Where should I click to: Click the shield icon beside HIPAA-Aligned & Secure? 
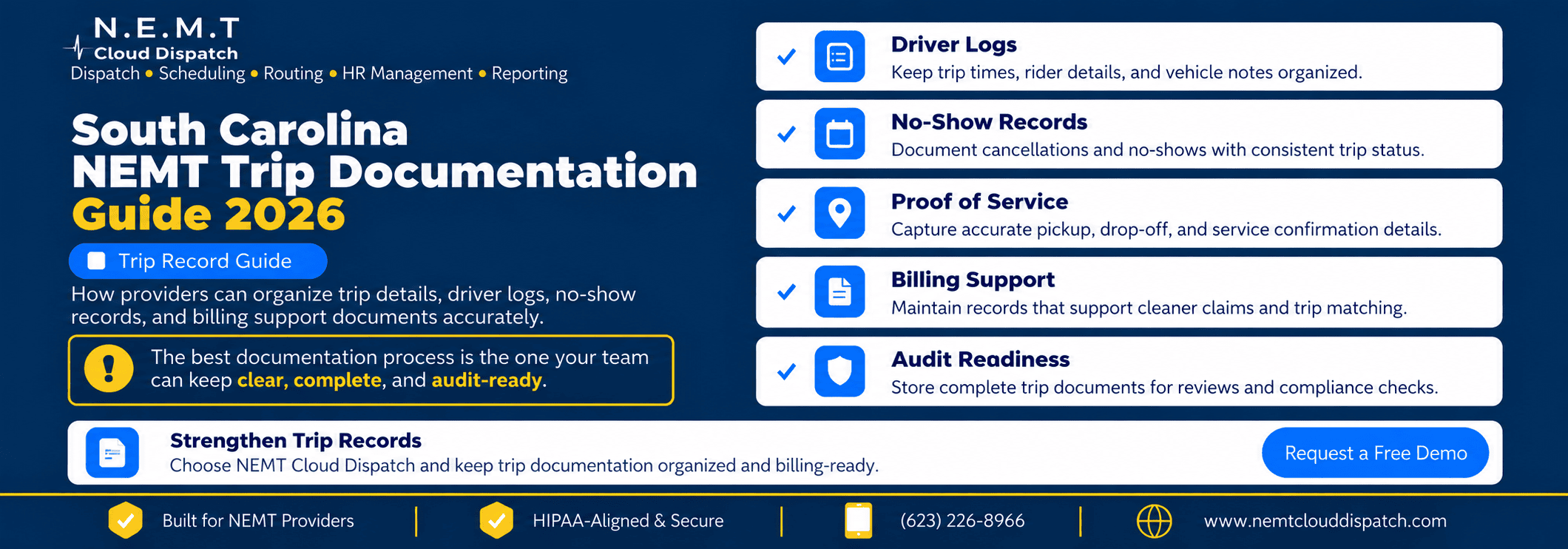click(496, 520)
